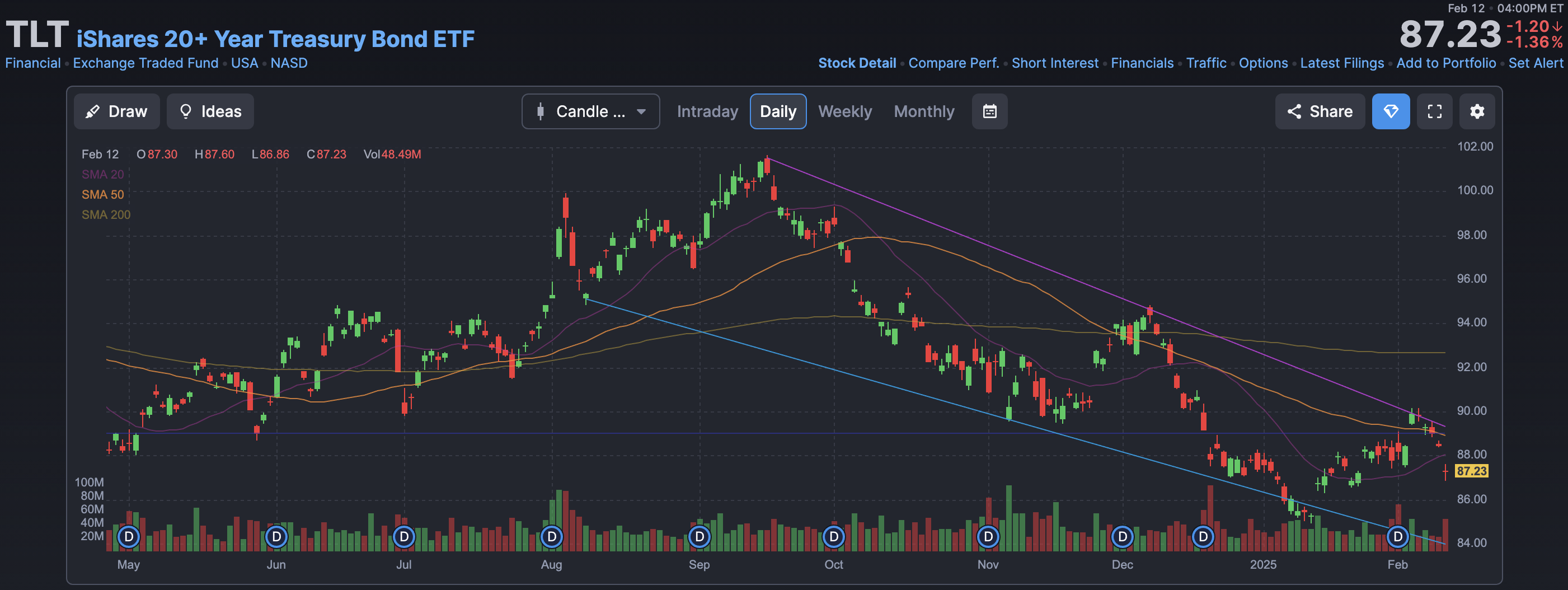Screen dimensions: 1568x590
Task: Switch to Intraday timeframe
Action: point(707,111)
